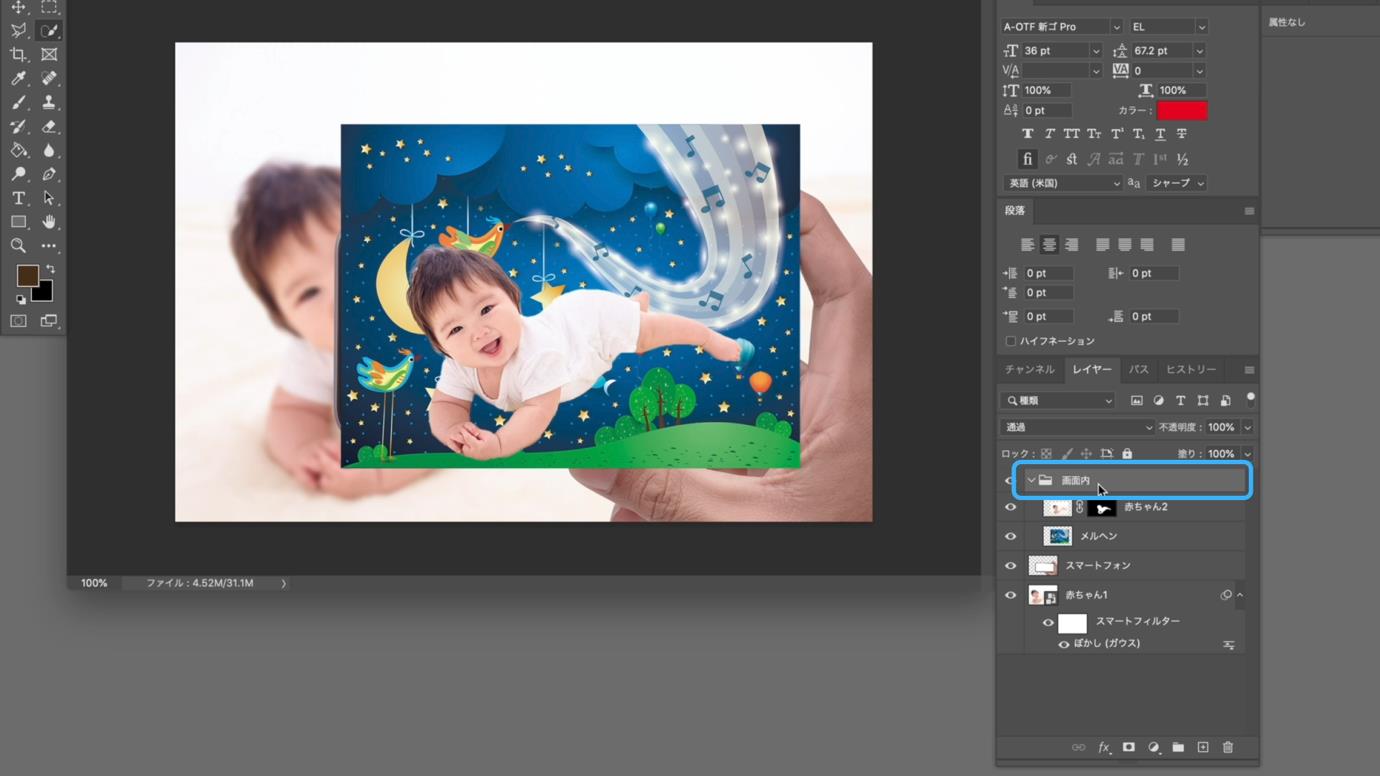This screenshot has width=1380, height=776.
Task: Collapse the 赤ちゃん1 smart filter list
Action: [x=1240, y=595]
